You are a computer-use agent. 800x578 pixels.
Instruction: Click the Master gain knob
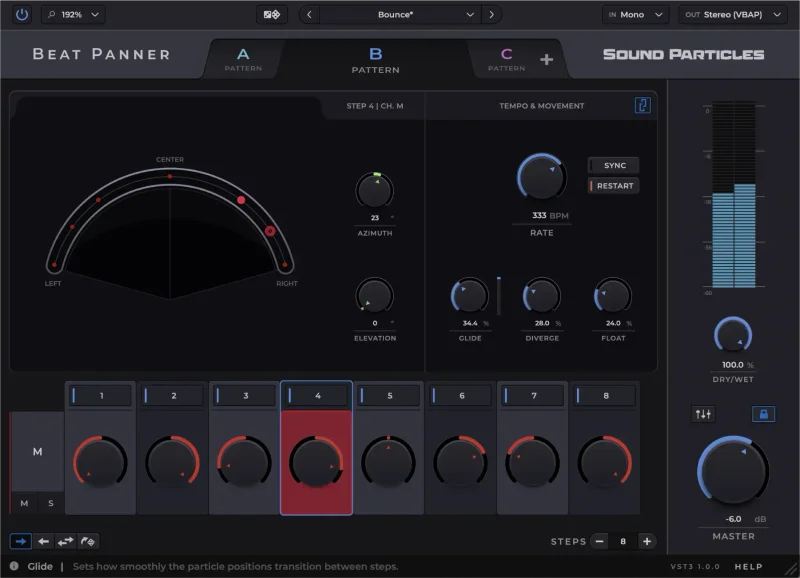pos(733,470)
